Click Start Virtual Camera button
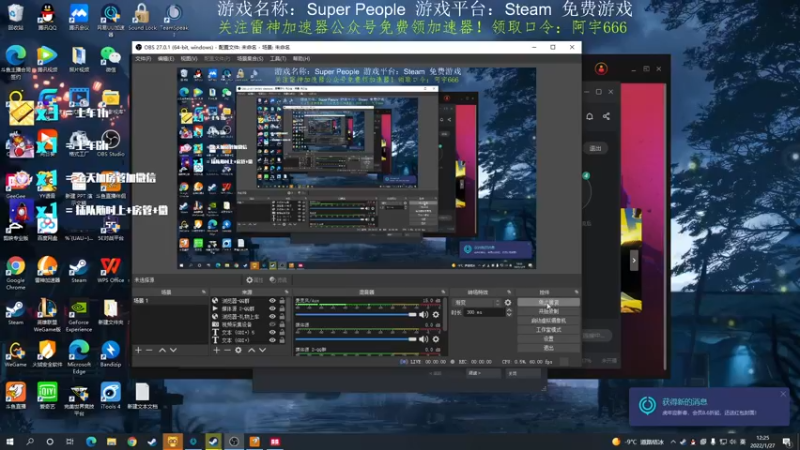Screen dimensions: 800x450 click(548, 320)
